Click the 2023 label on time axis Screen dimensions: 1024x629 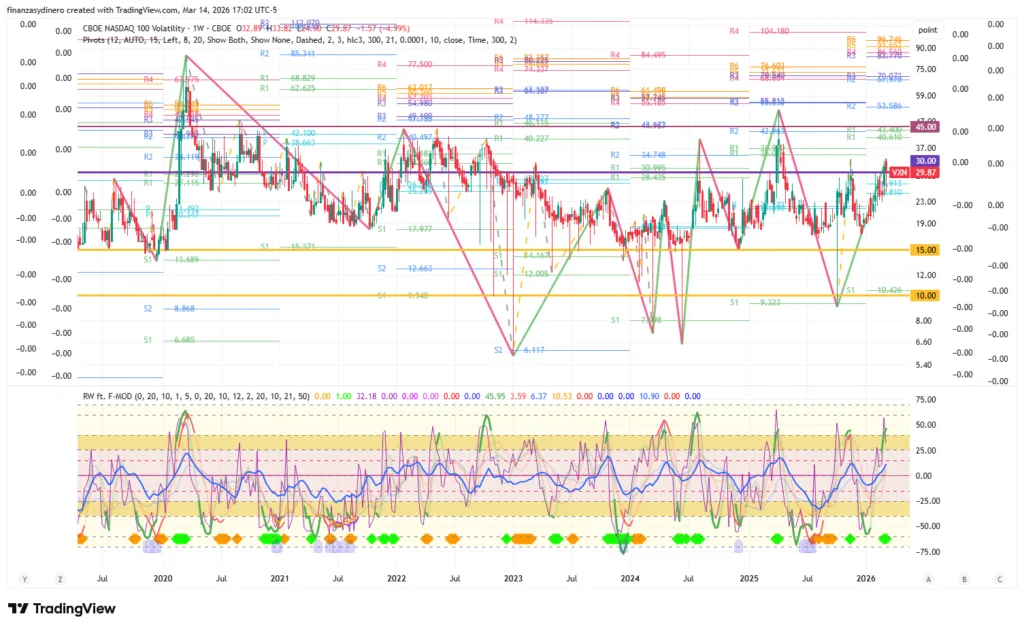coord(513,578)
